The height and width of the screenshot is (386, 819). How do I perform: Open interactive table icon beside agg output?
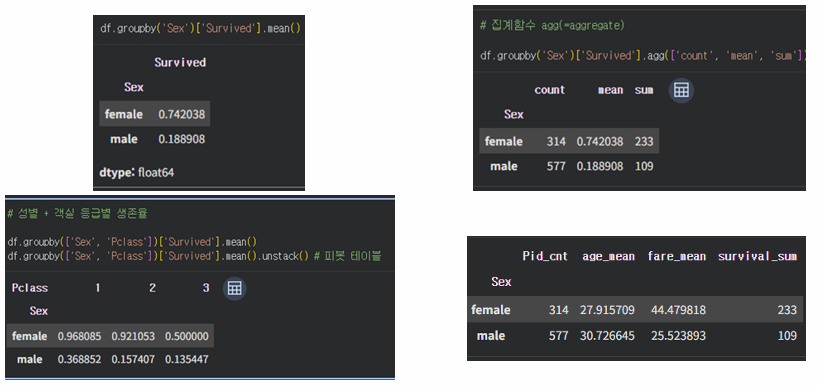tap(681, 90)
